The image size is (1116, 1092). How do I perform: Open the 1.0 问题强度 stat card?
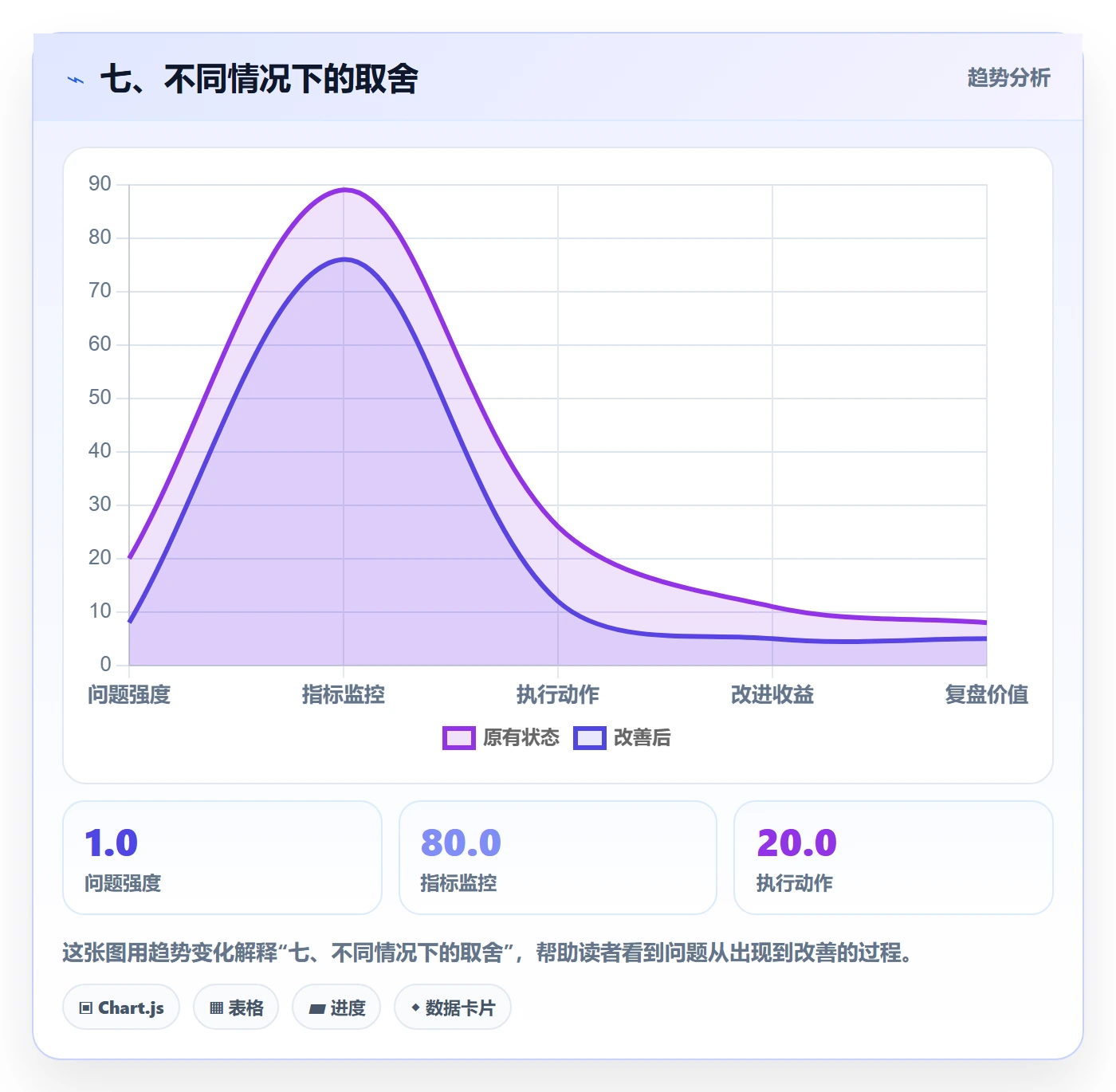tap(222, 858)
